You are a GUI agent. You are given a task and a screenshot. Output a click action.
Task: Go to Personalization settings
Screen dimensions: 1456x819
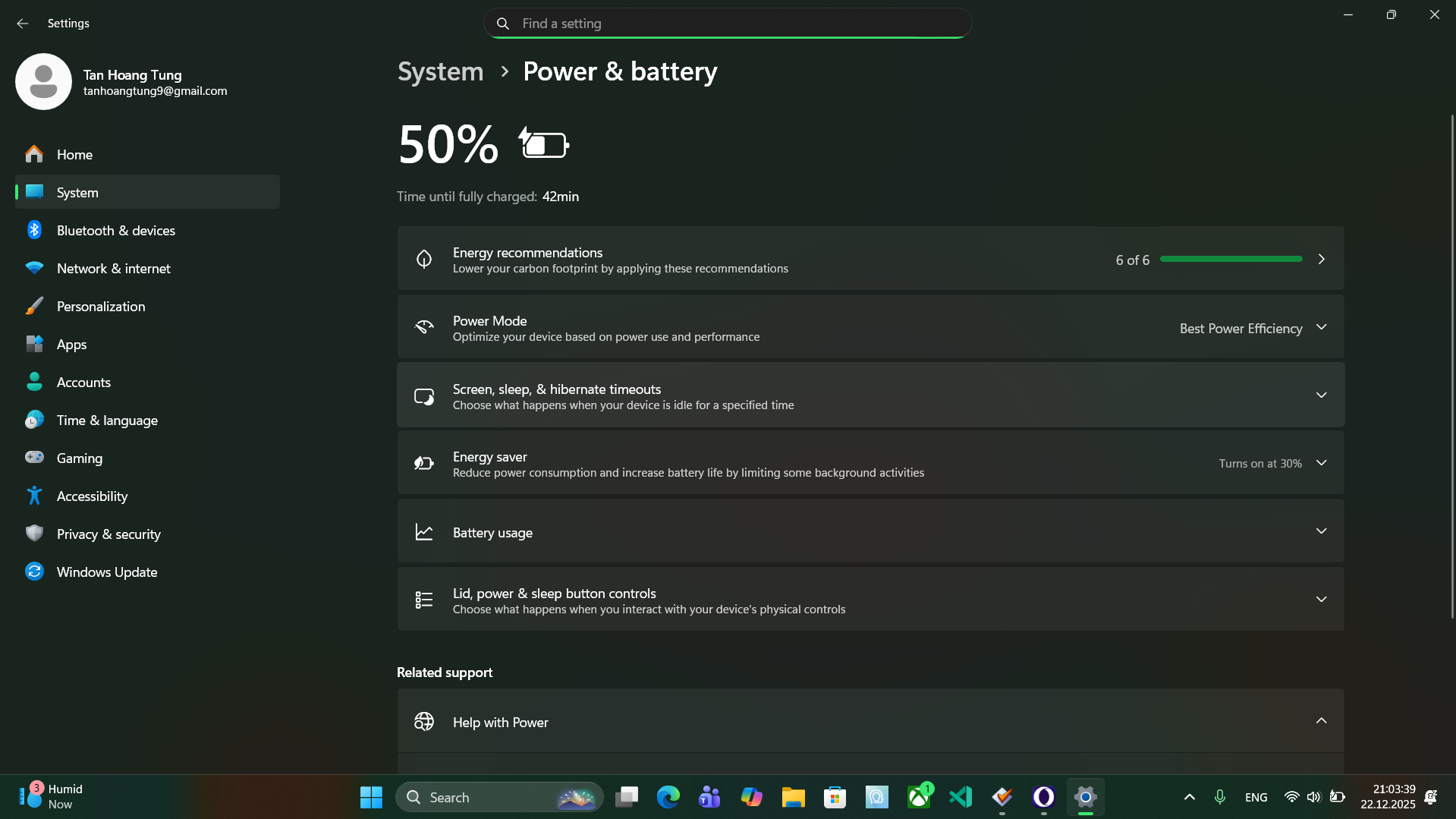[147, 306]
